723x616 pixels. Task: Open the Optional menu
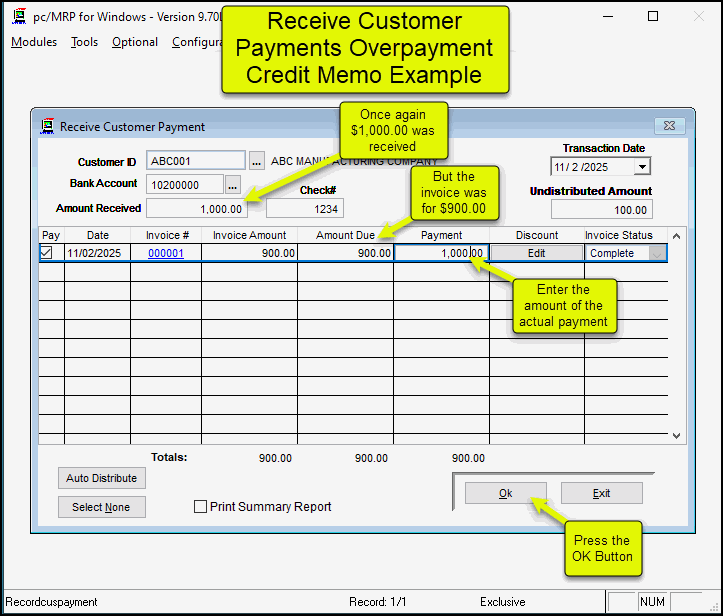(135, 42)
